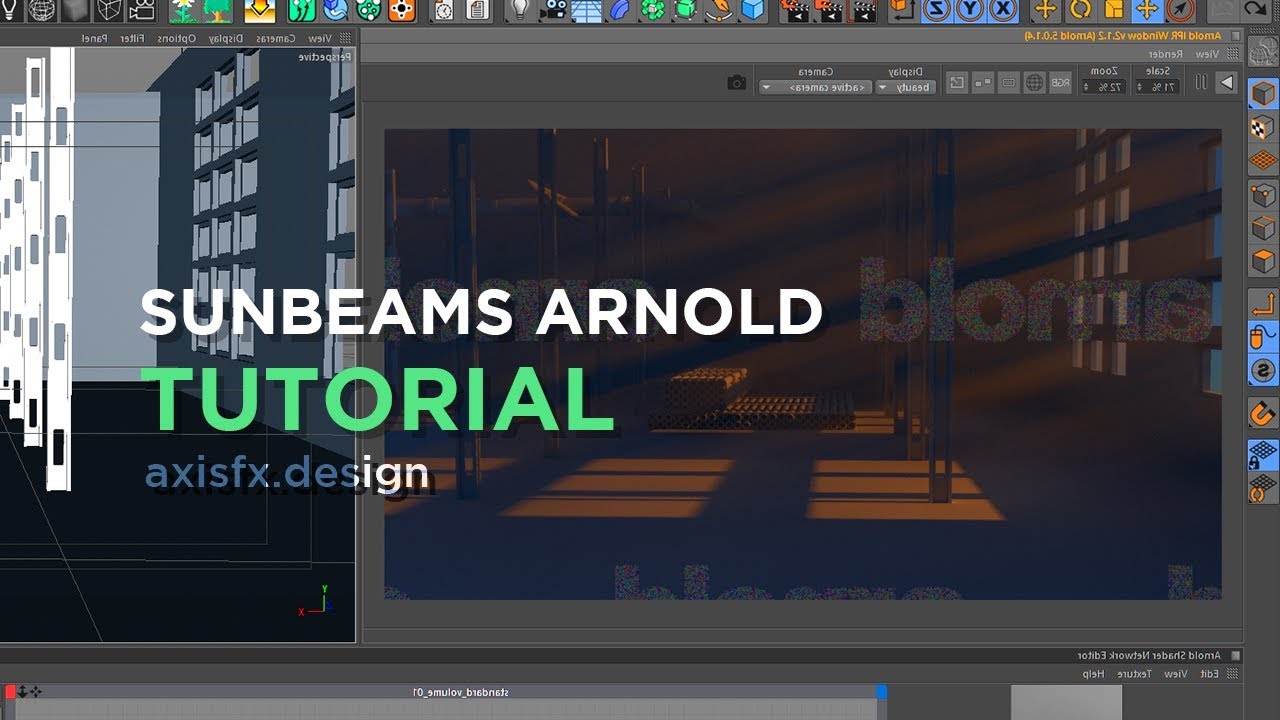Click the blue output port on standard_volume_01

(881, 691)
